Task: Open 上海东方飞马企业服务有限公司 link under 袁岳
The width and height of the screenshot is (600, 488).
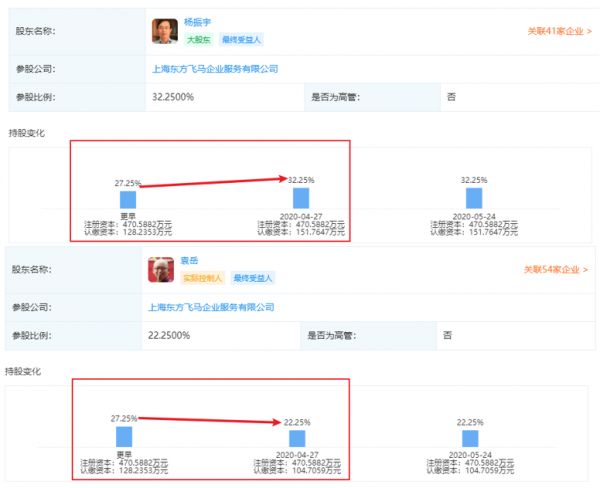Action: click(x=211, y=307)
